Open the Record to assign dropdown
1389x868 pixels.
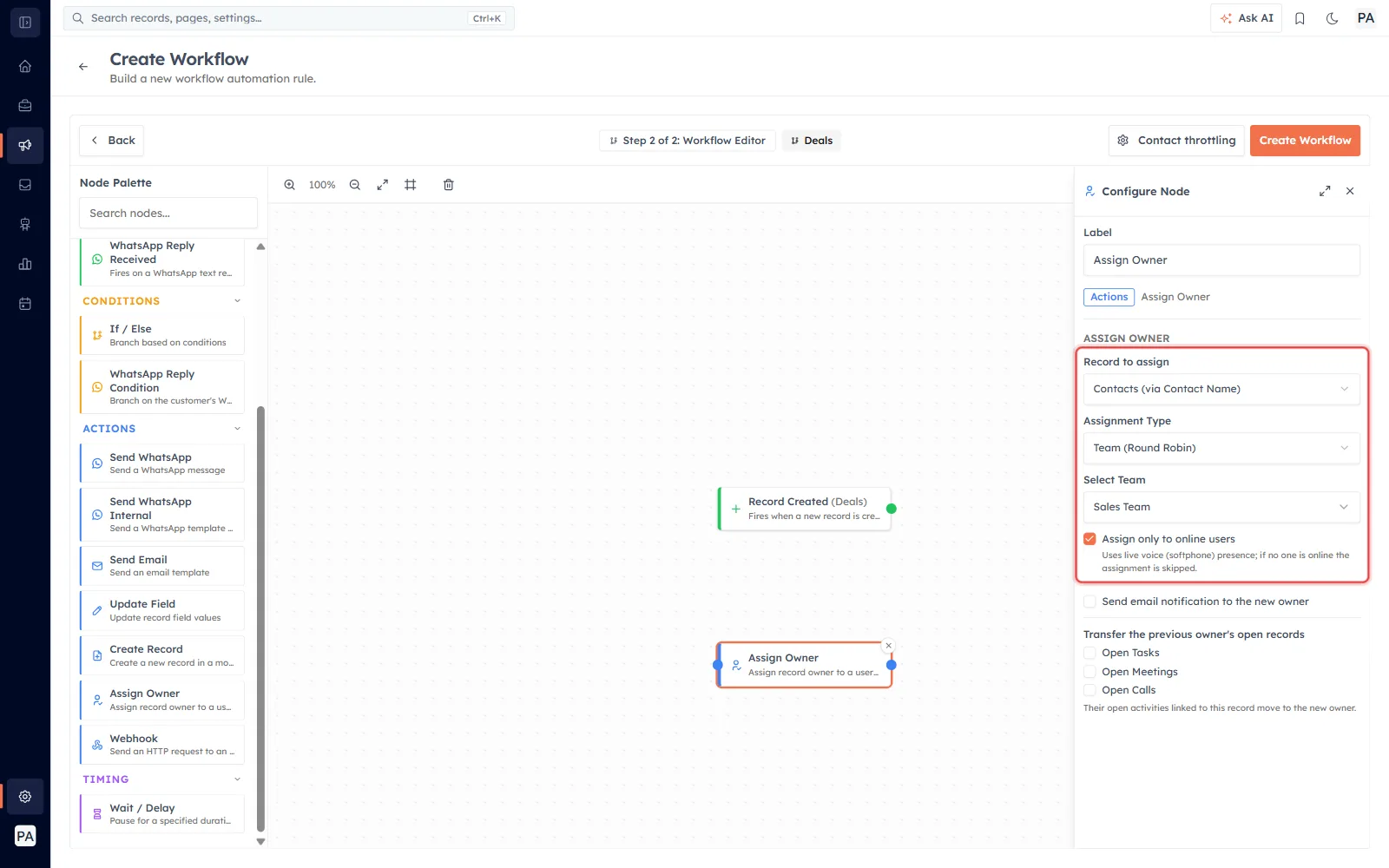click(1221, 389)
